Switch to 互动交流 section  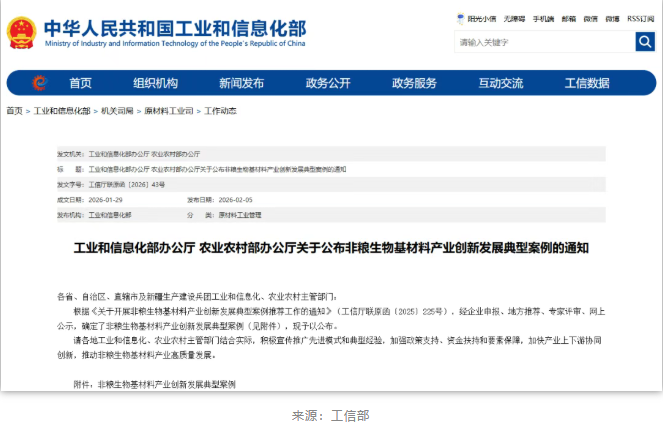[500, 83]
